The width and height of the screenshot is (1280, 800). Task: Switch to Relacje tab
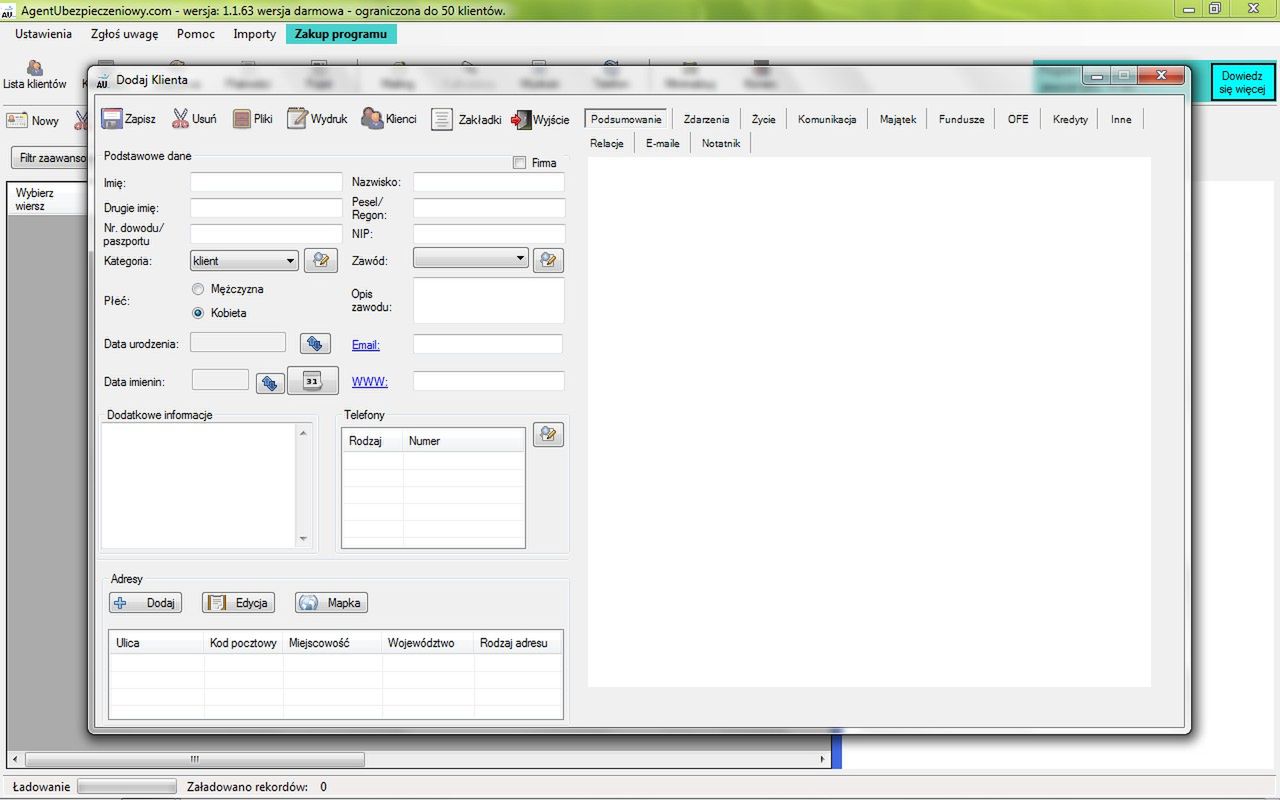click(607, 143)
